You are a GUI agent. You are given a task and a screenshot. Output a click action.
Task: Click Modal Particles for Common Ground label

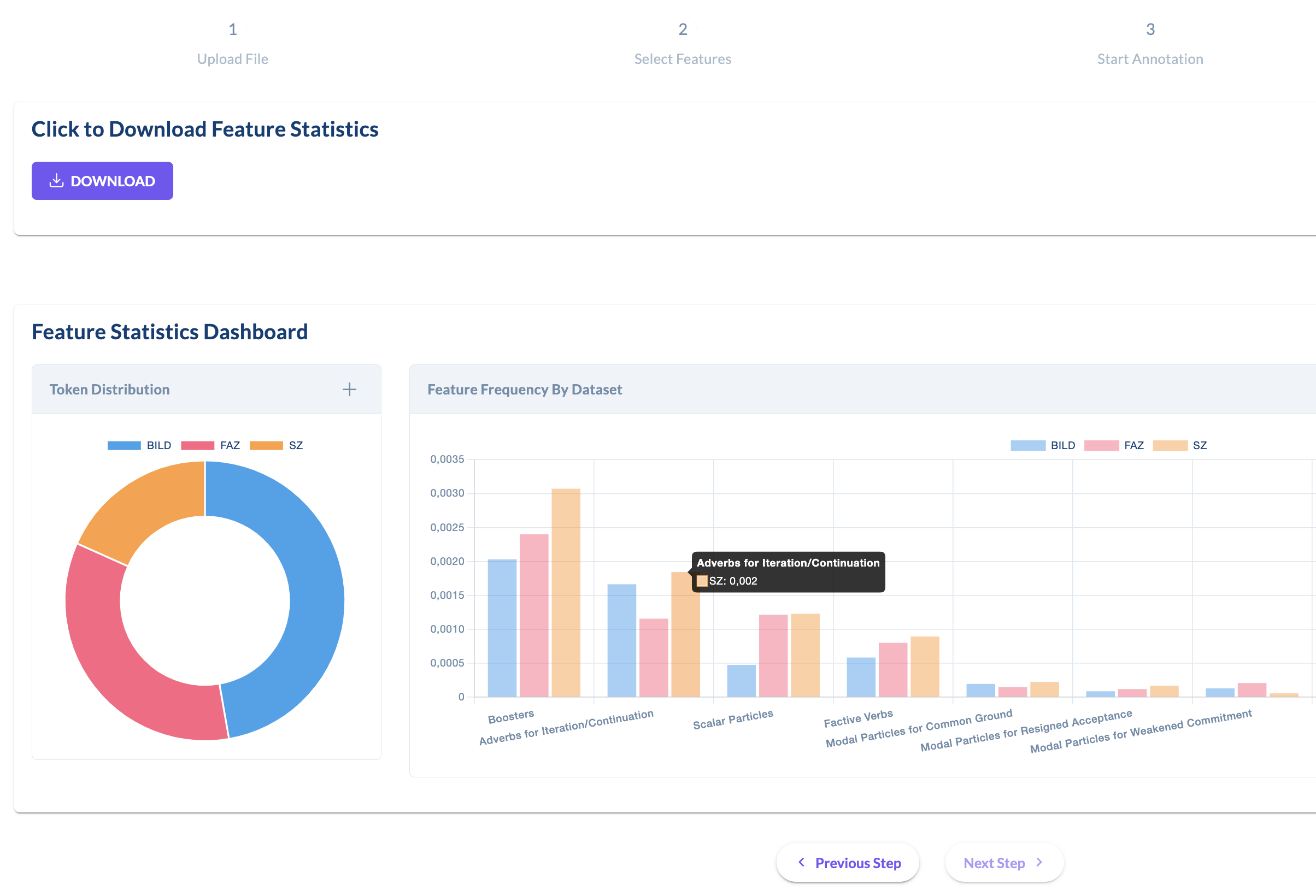(x=919, y=728)
